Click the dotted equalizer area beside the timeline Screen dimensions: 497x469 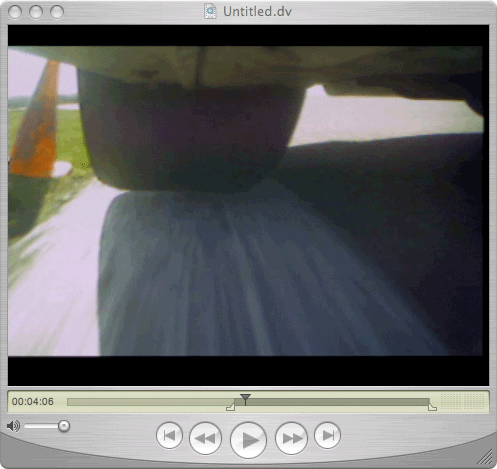pos(463,401)
